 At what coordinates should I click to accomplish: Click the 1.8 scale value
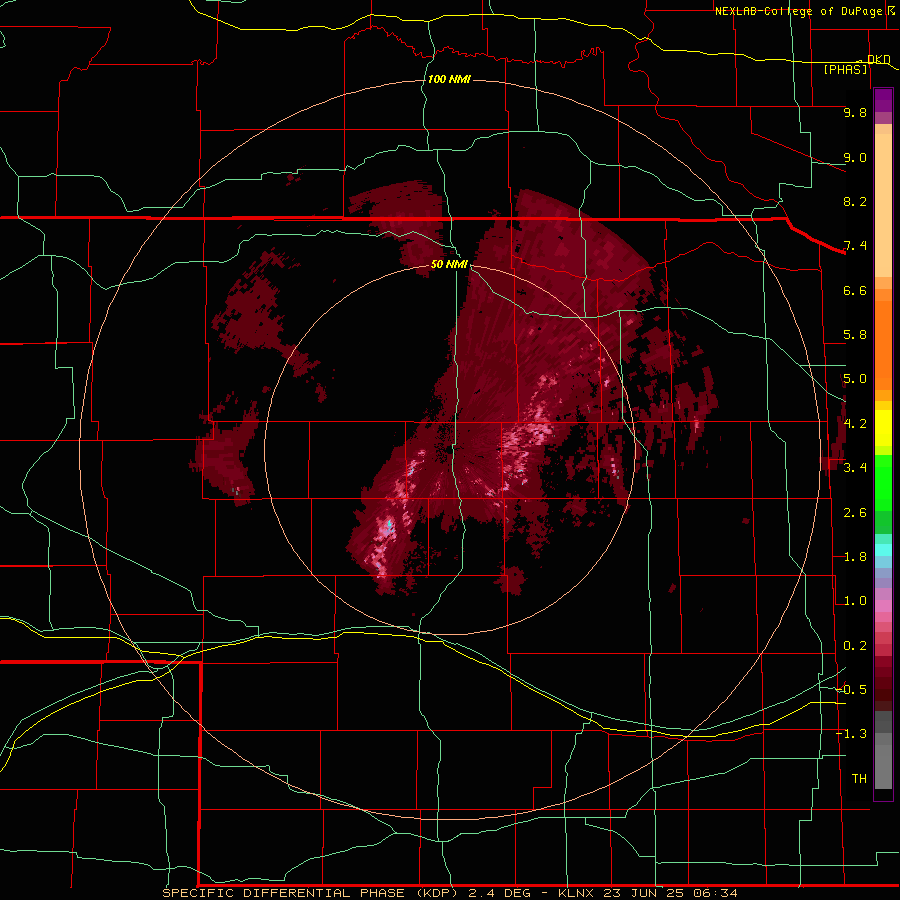pos(855,557)
